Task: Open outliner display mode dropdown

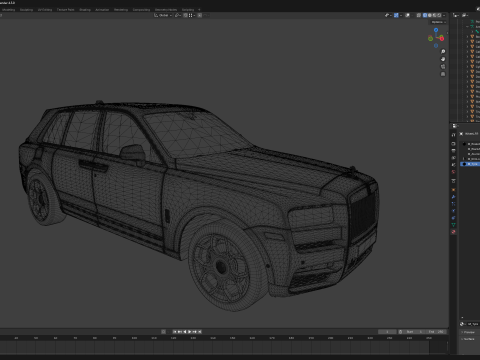Action: (465, 15)
